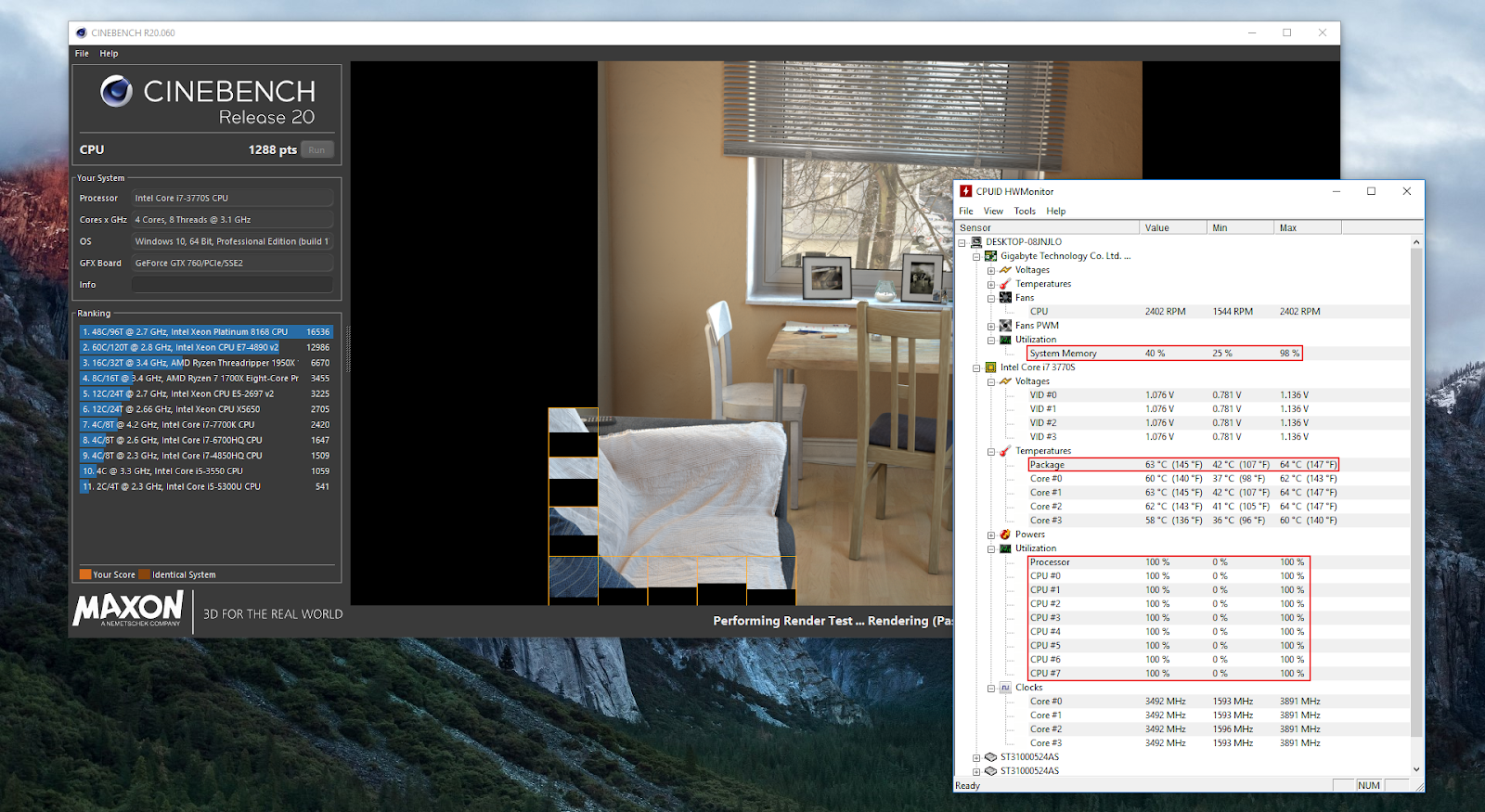Collapse the DESKTOP-08JNJLO root node

[x=962, y=242]
